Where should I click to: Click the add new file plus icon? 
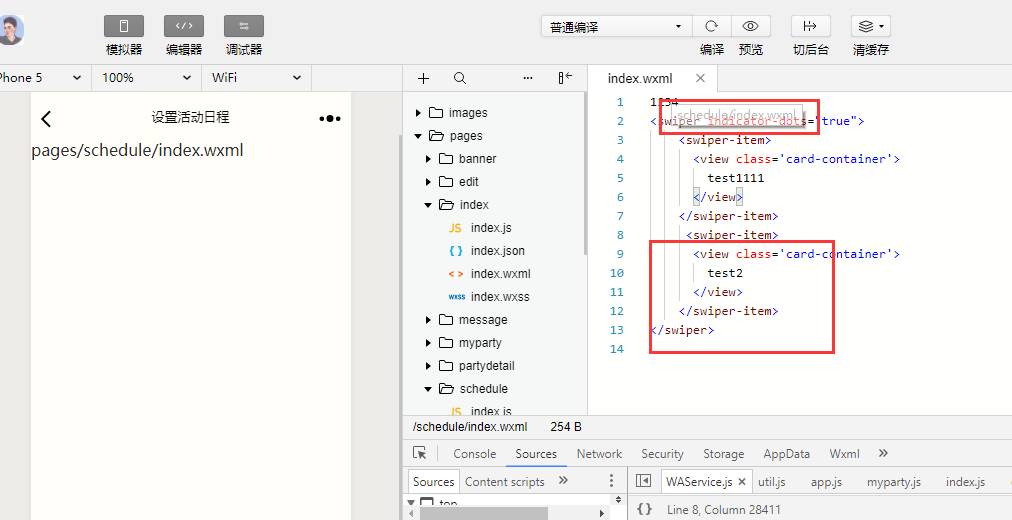click(423, 78)
